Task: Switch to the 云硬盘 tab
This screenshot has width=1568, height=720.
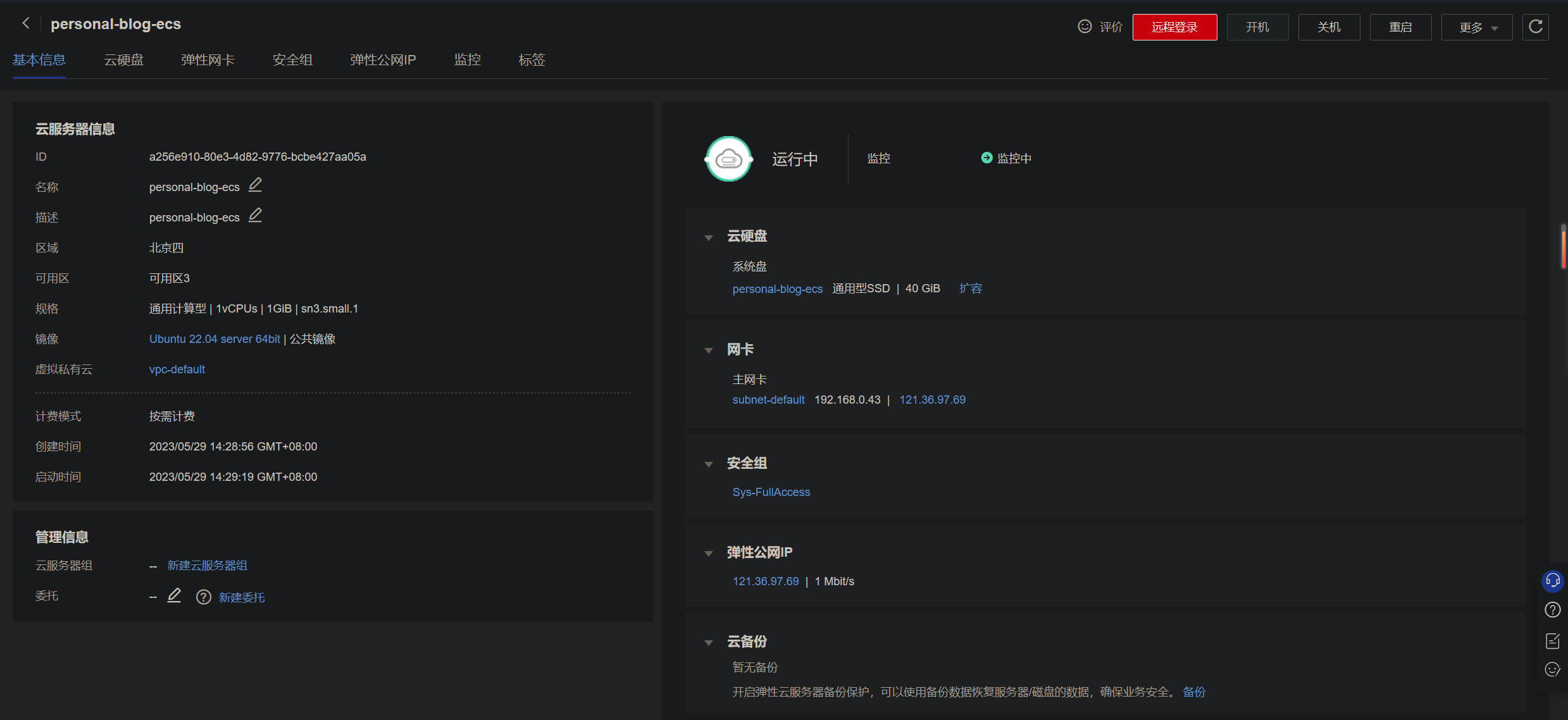Action: click(x=123, y=60)
